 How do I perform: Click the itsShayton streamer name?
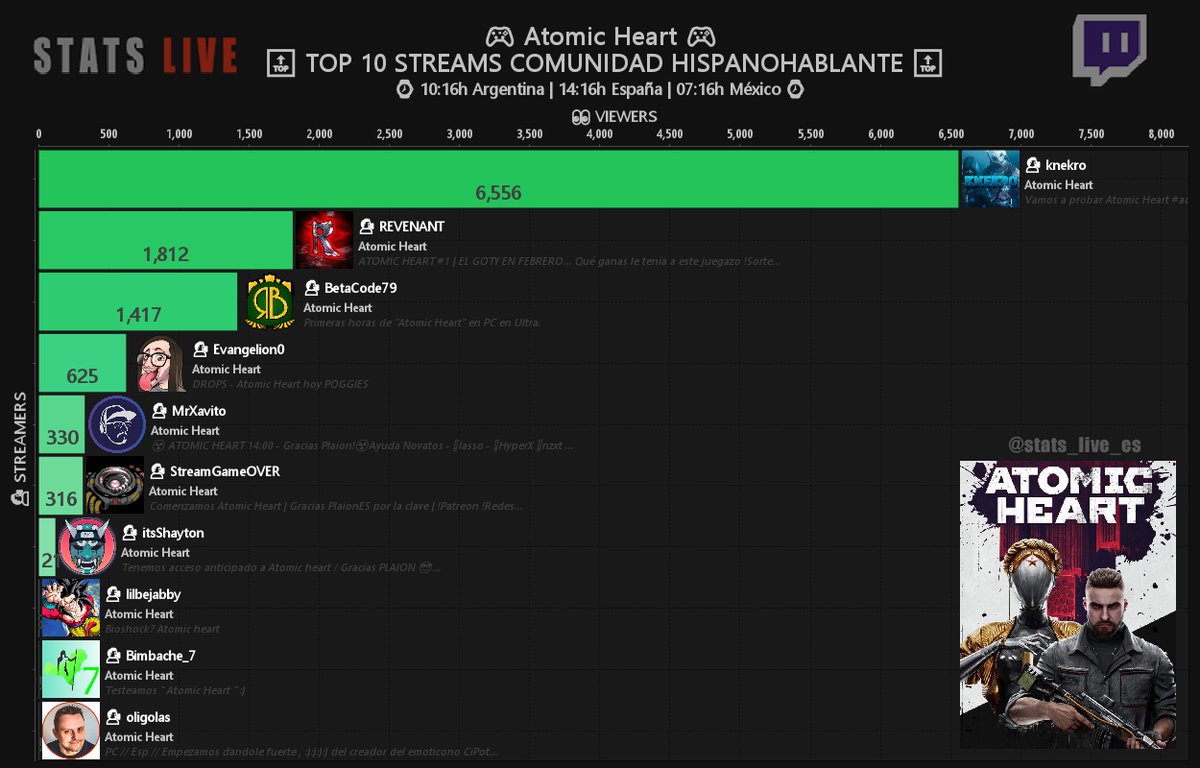click(173, 533)
